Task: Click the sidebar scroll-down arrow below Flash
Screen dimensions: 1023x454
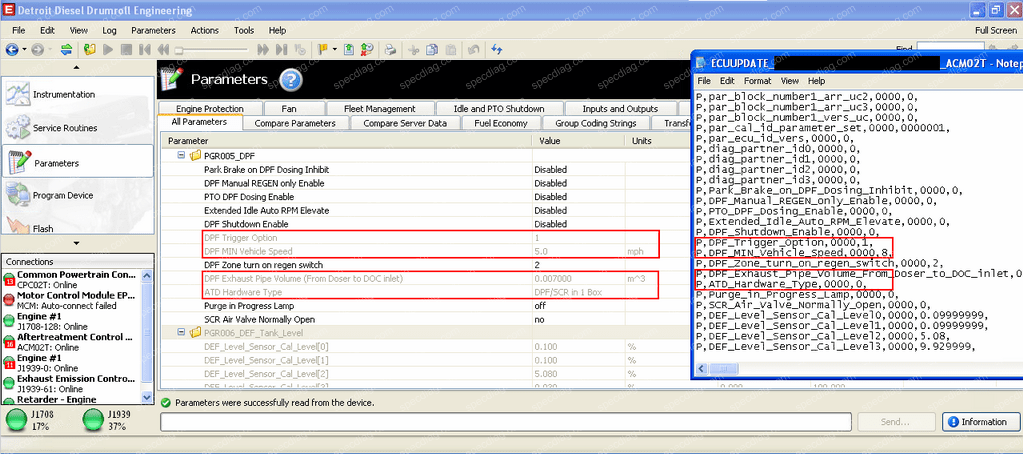Action: click(x=77, y=243)
